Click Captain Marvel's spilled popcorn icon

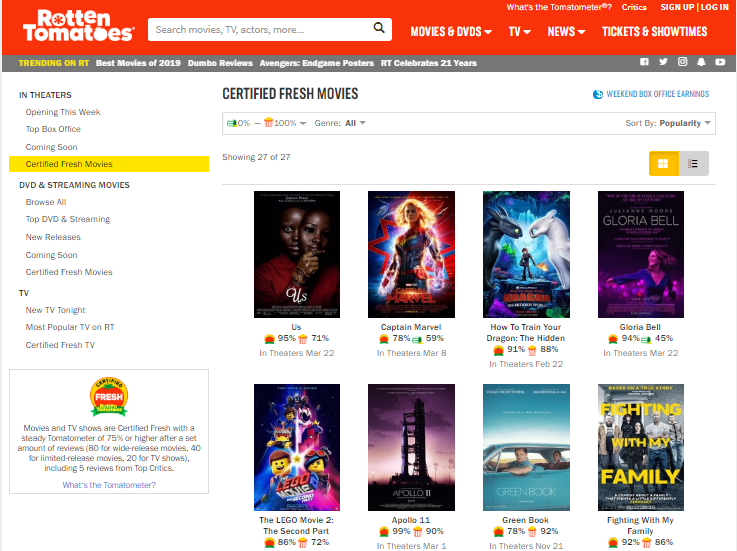click(x=417, y=339)
